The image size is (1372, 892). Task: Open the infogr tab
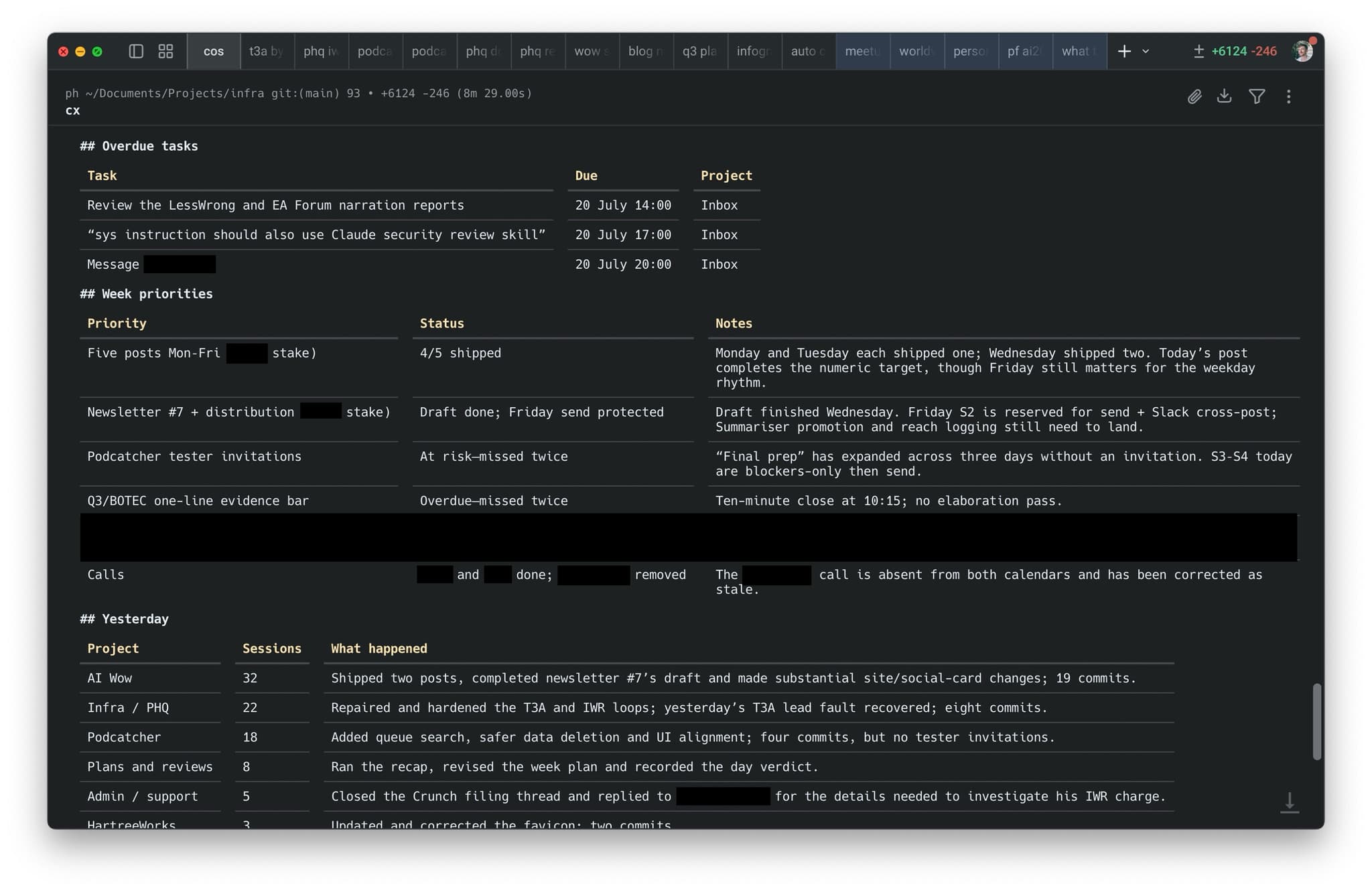[754, 51]
